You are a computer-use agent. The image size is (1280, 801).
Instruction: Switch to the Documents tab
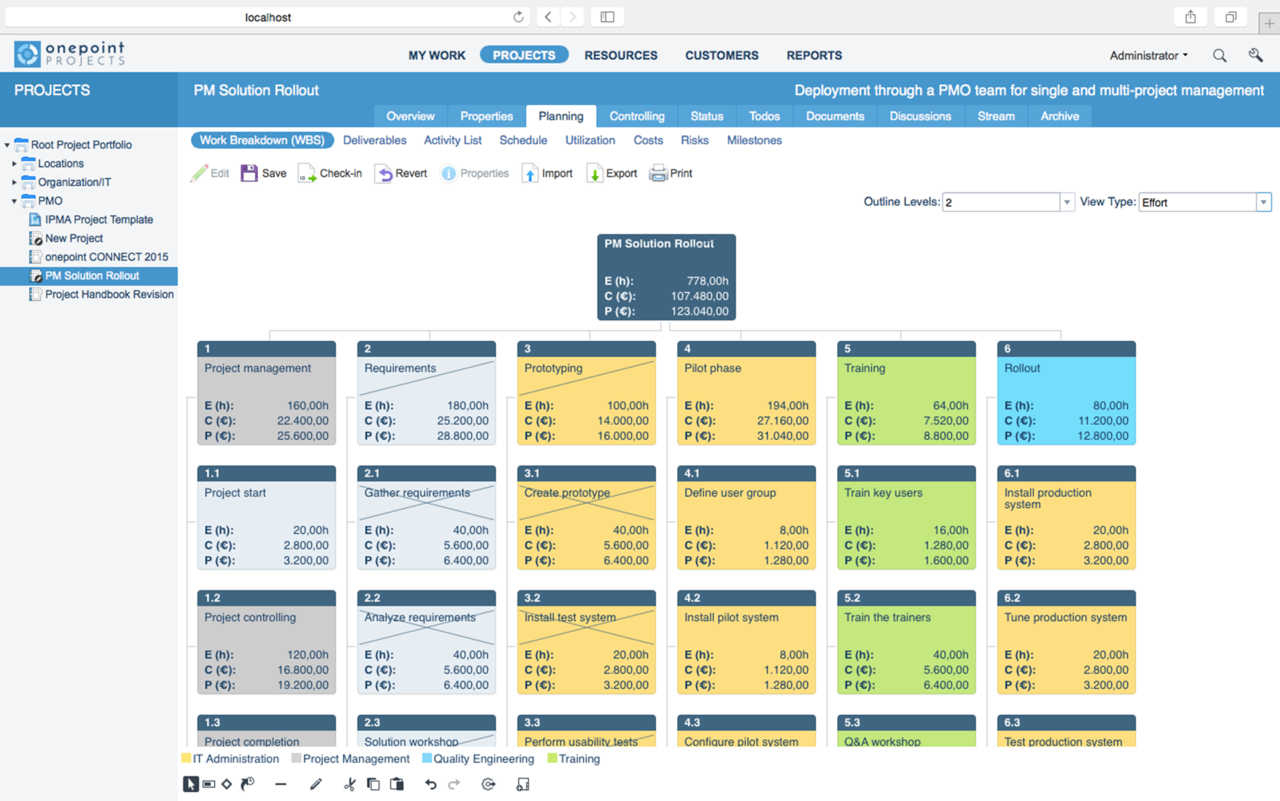click(x=835, y=116)
